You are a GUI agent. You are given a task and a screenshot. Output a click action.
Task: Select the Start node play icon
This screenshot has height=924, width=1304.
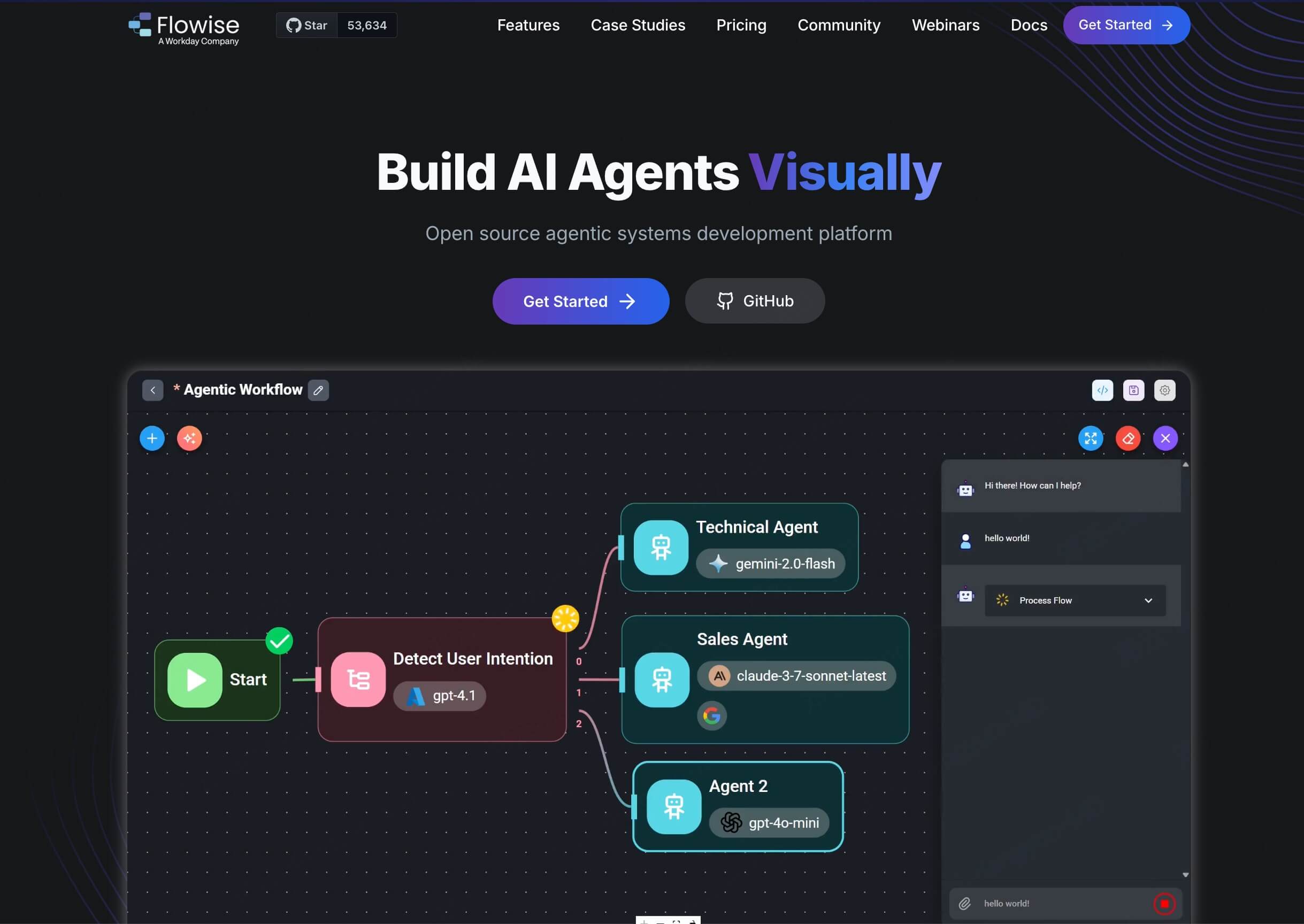coord(195,680)
